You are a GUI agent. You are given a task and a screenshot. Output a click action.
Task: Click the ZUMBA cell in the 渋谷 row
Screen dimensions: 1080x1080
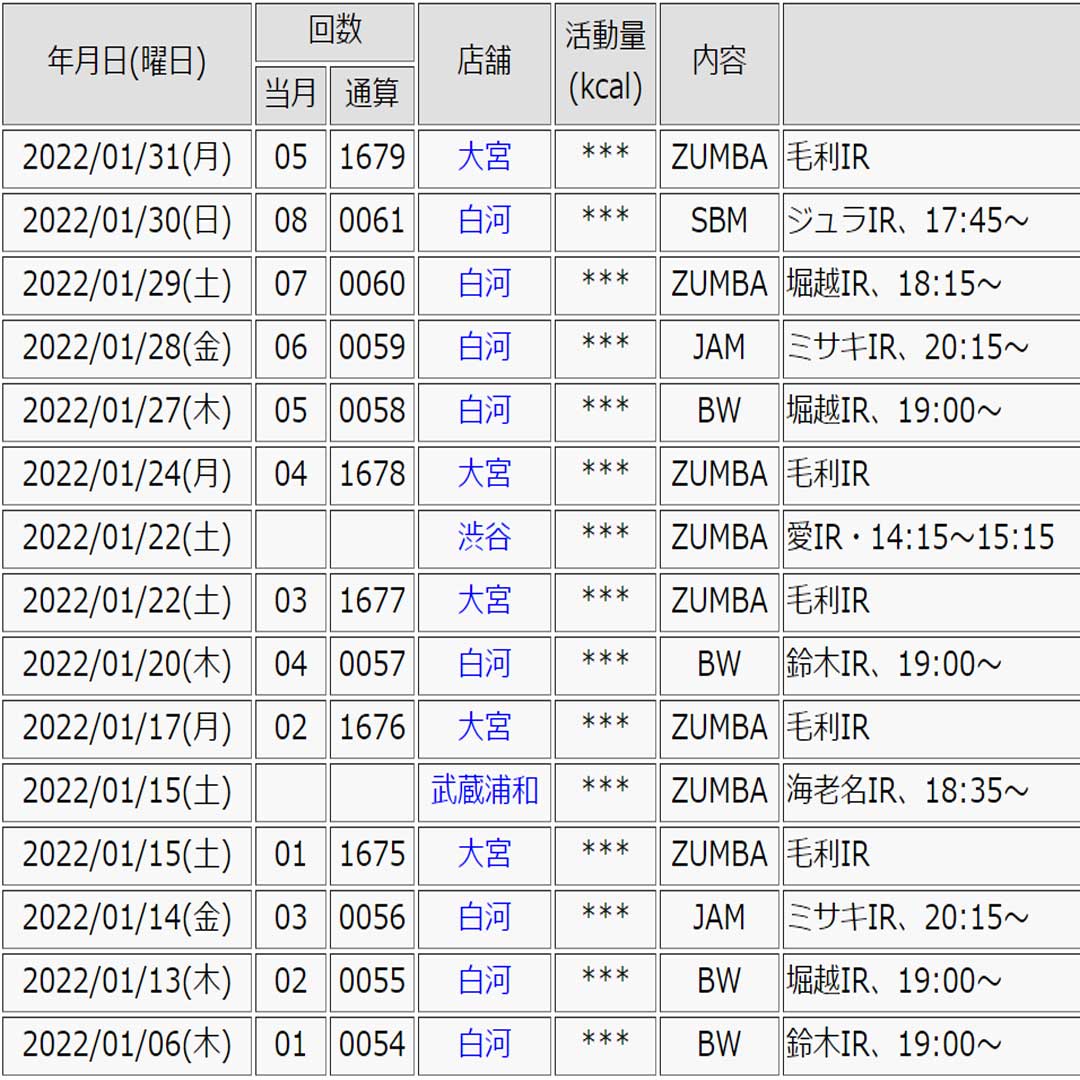click(719, 539)
